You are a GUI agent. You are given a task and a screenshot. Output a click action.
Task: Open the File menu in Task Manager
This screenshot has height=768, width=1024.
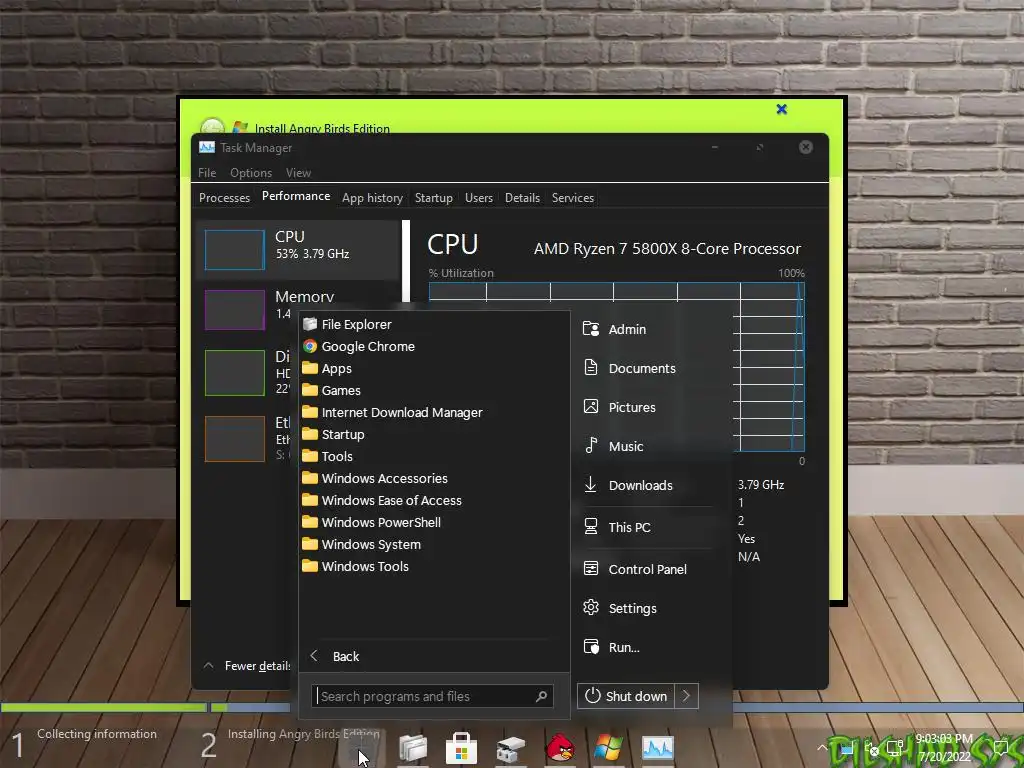[207, 173]
